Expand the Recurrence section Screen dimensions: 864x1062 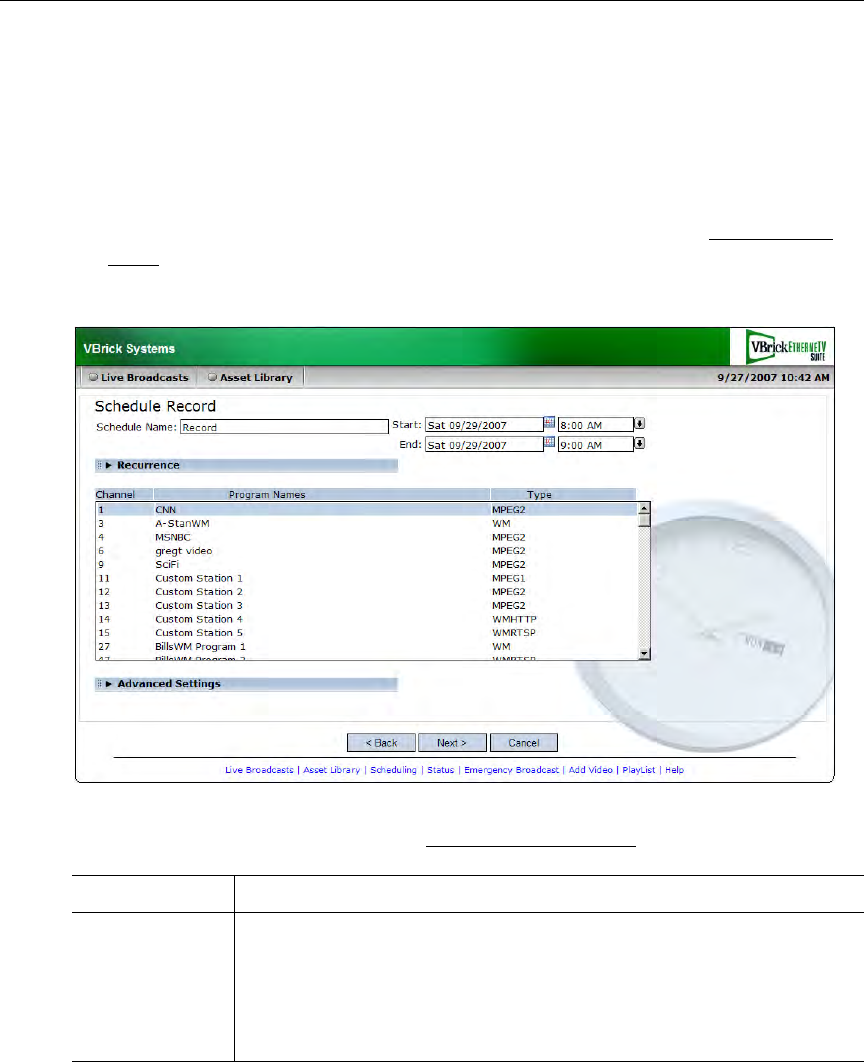click(x=148, y=465)
